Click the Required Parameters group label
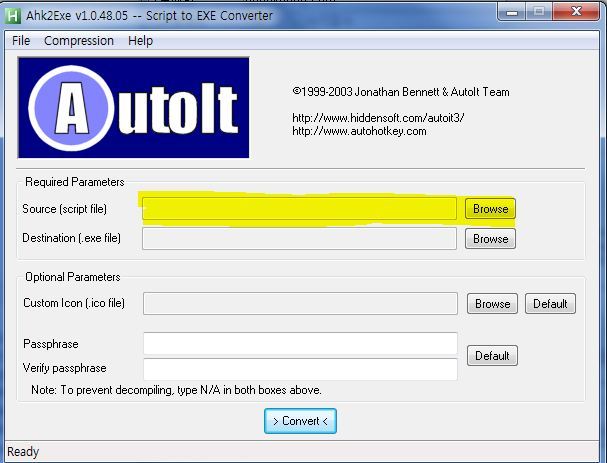The height and width of the screenshot is (463, 607). (75, 182)
